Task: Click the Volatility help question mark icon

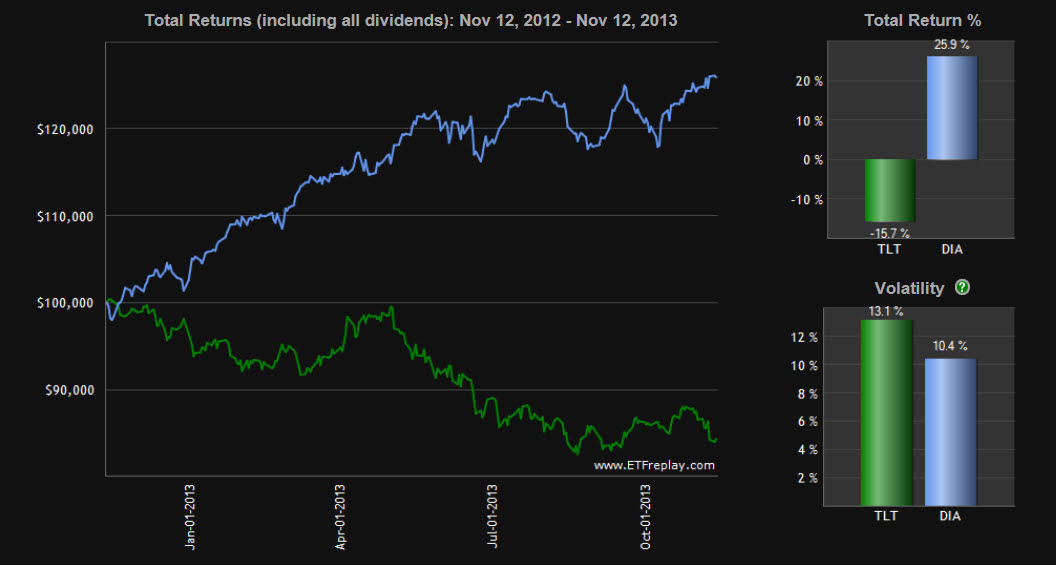Action: [x=962, y=288]
